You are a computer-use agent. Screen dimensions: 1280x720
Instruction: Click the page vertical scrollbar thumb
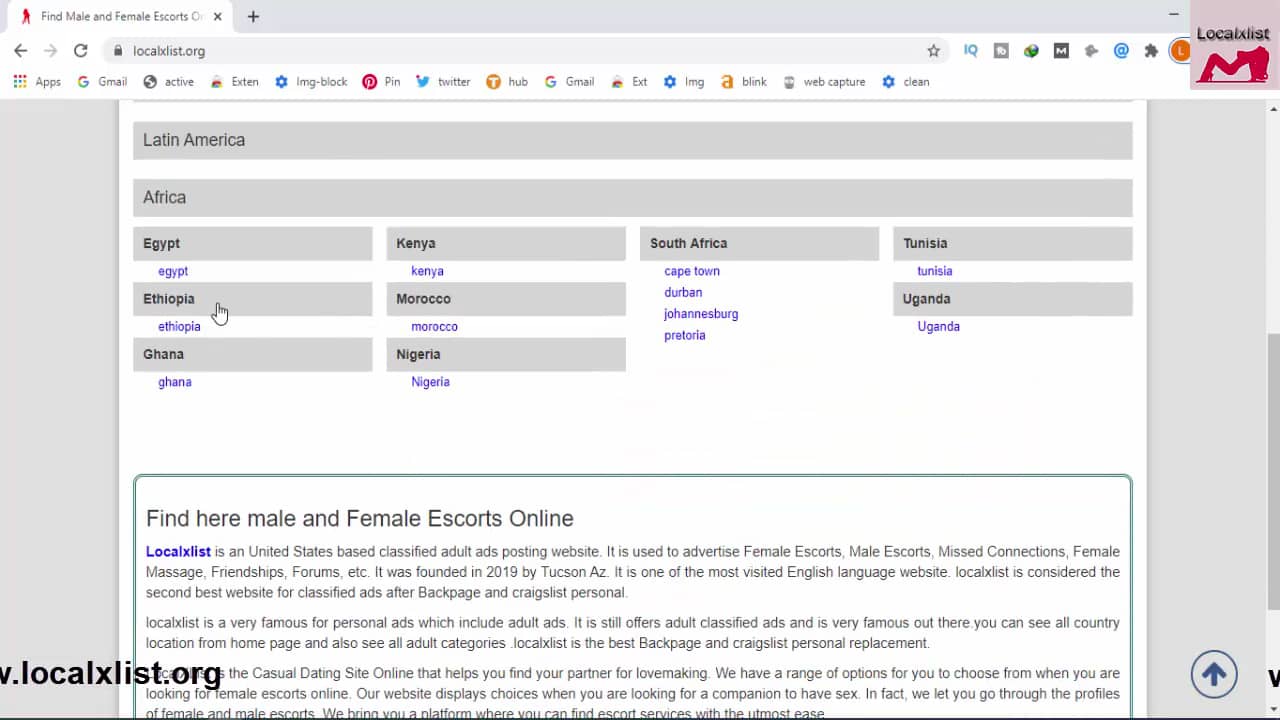(1273, 470)
